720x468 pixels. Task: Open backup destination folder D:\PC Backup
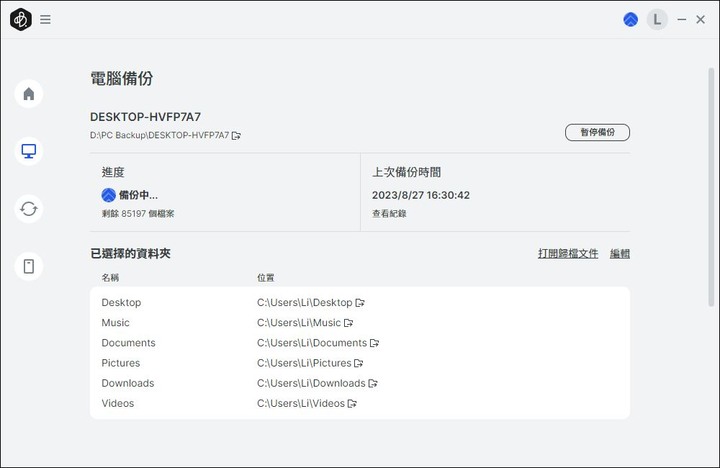236,135
